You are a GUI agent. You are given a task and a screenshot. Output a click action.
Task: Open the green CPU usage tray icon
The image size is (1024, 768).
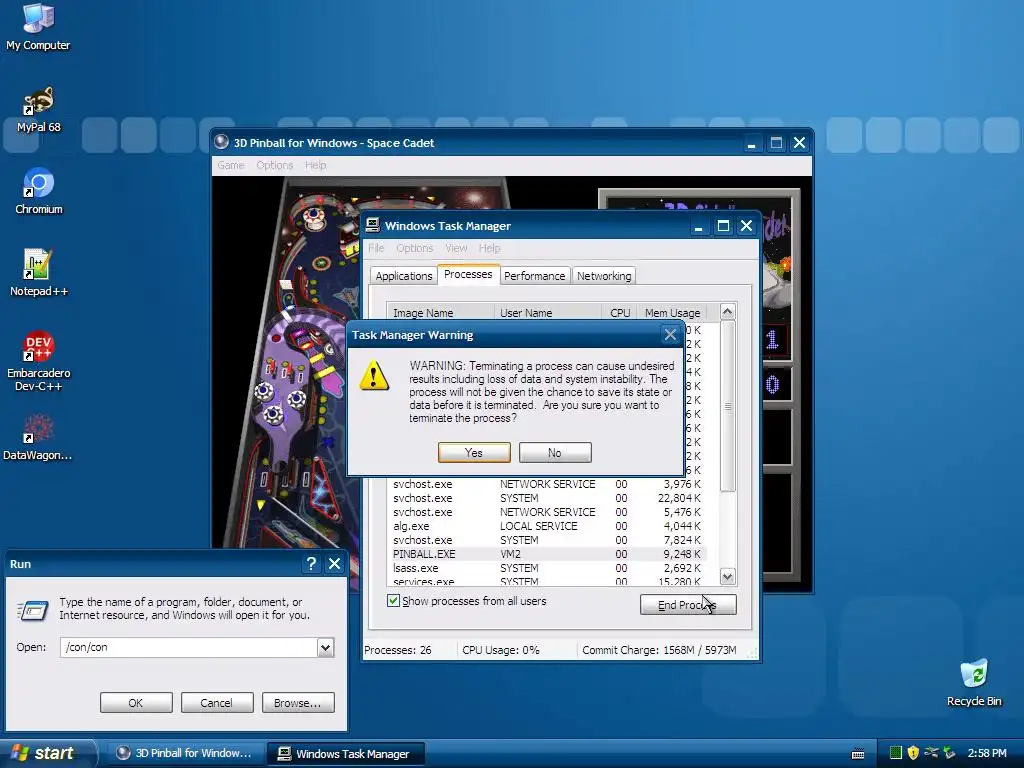click(x=896, y=753)
